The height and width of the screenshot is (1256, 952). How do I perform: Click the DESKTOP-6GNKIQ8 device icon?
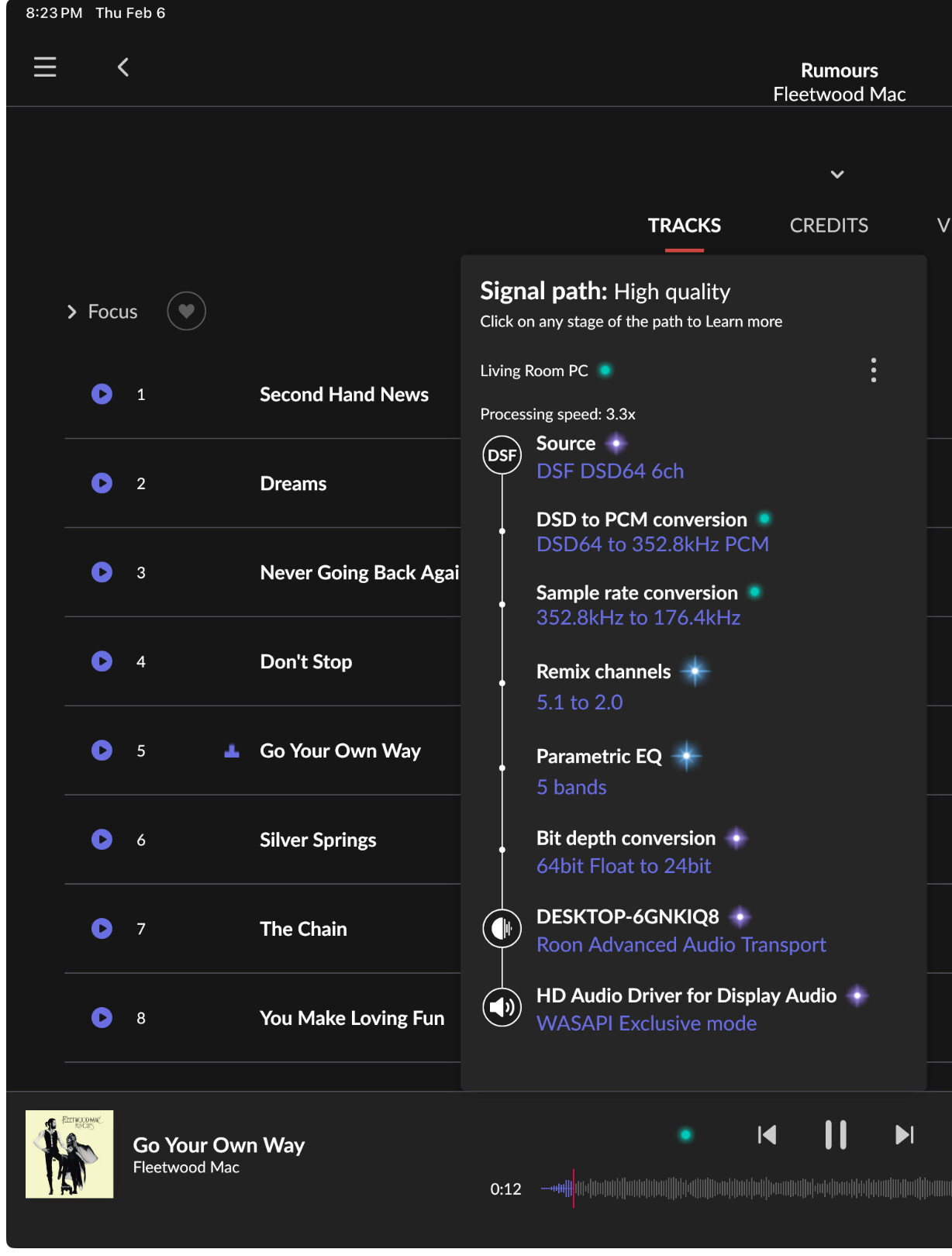point(502,928)
